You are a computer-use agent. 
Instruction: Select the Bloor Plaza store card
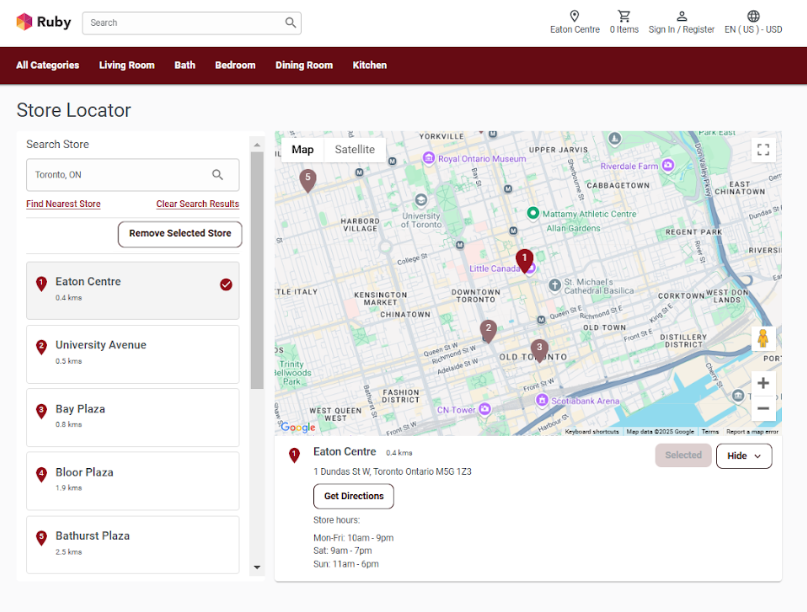133,481
